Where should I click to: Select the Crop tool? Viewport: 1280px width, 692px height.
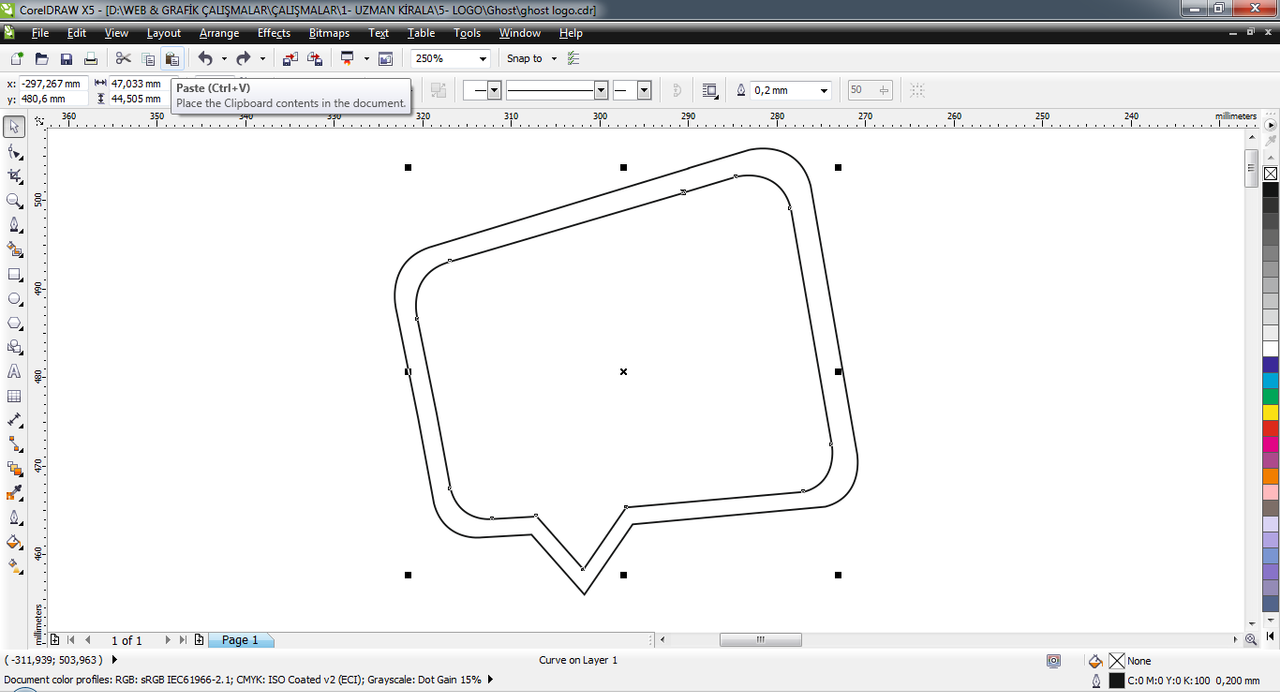[x=14, y=176]
